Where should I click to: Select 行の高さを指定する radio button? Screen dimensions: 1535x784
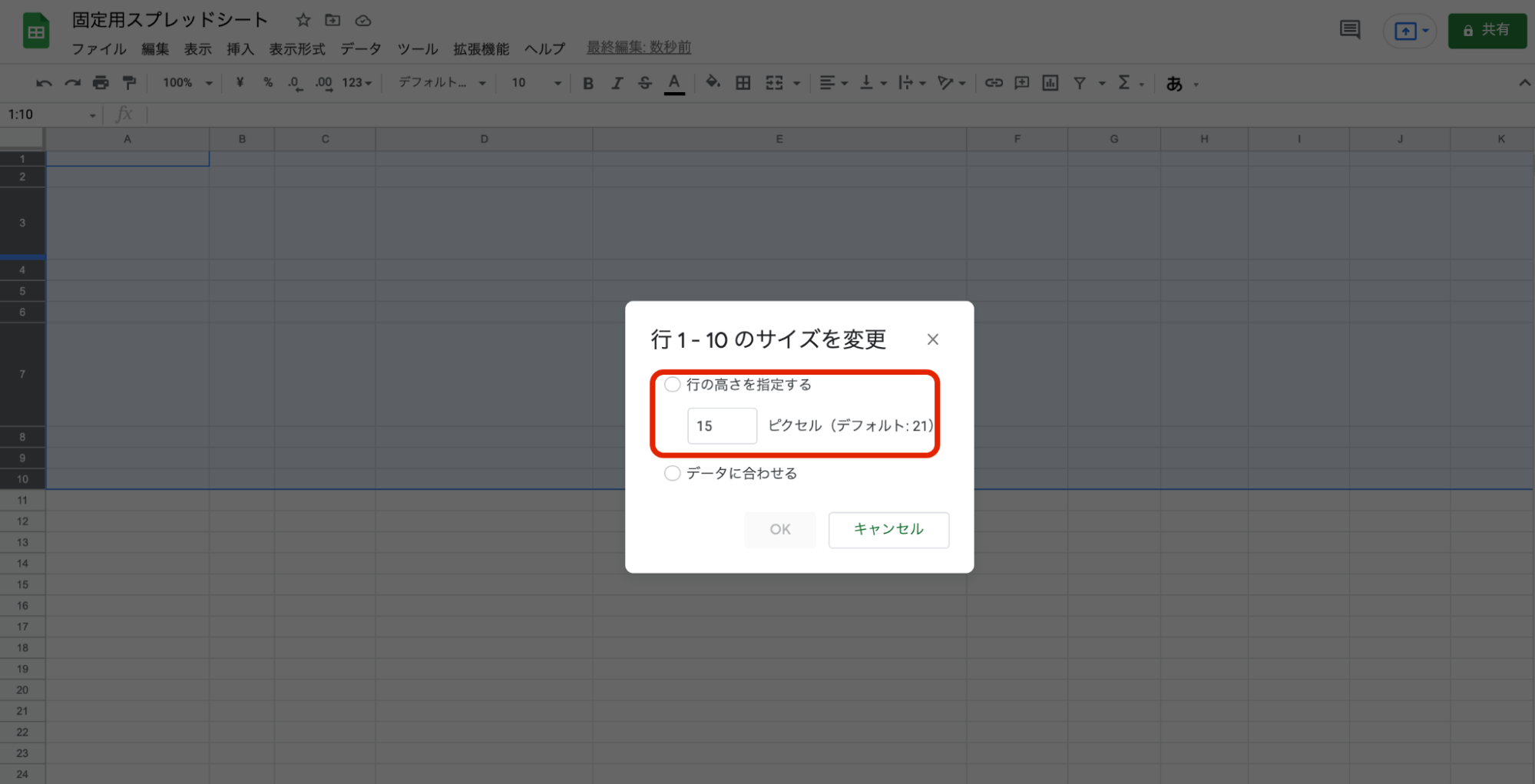click(x=672, y=385)
